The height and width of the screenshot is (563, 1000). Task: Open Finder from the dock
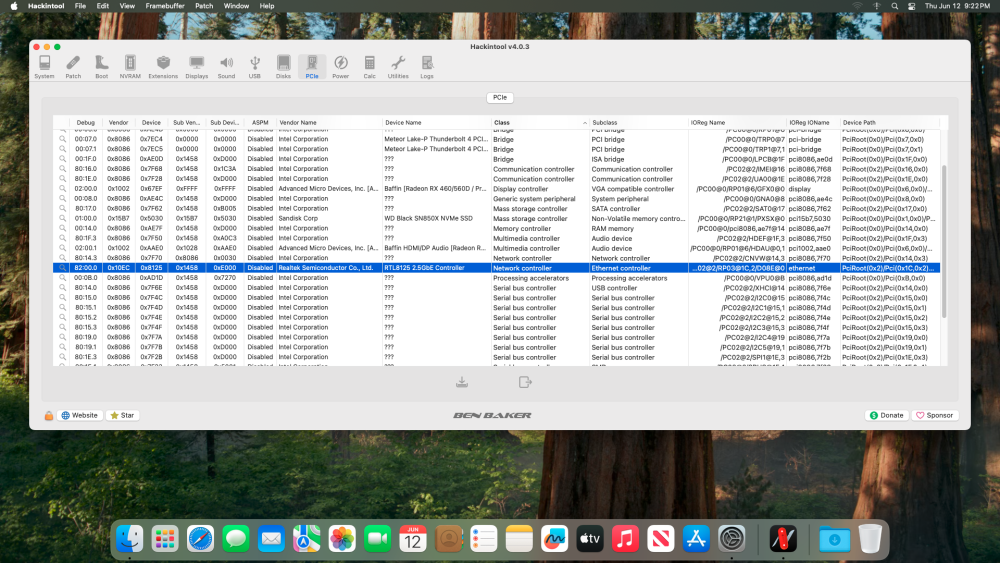pyautogui.click(x=129, y=539)
